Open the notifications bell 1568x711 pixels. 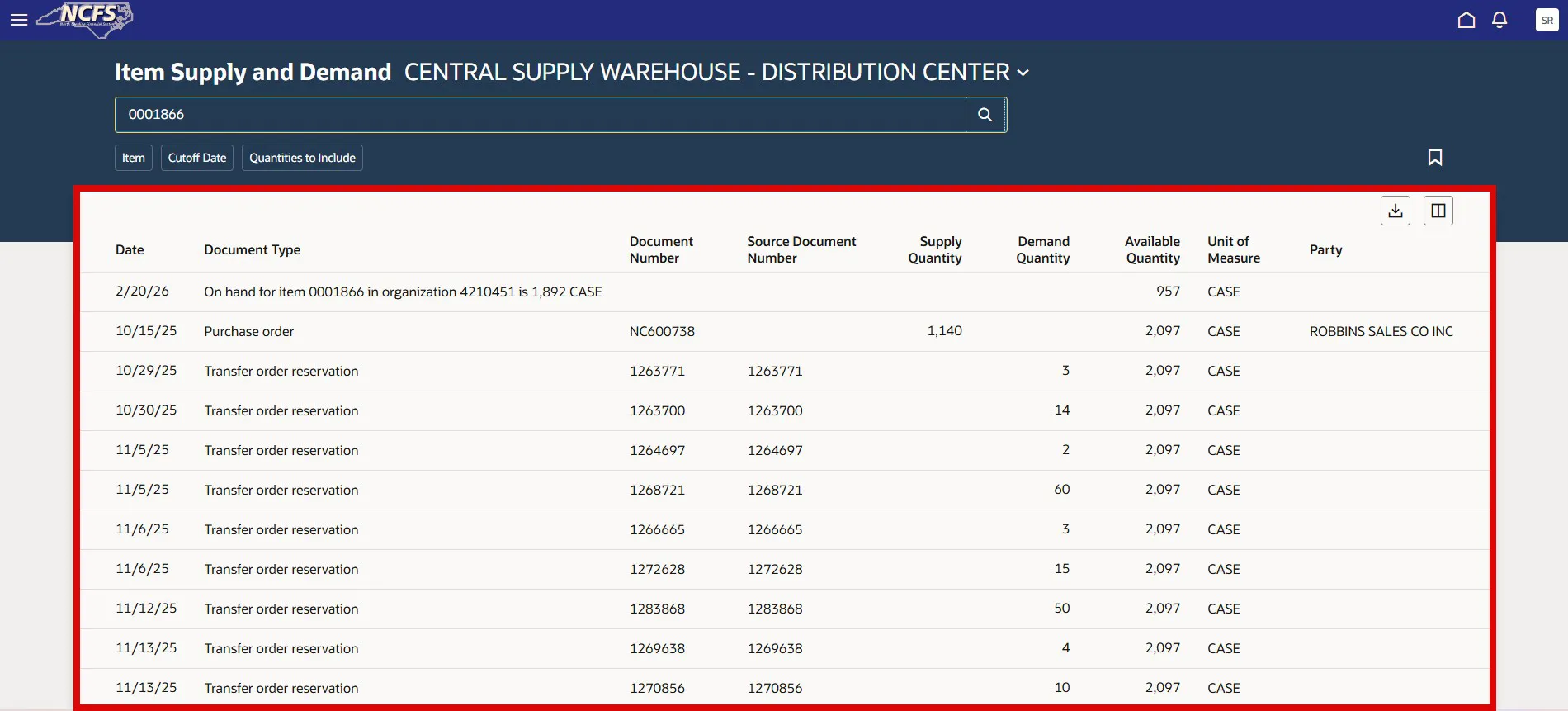tap(1500, 20)
